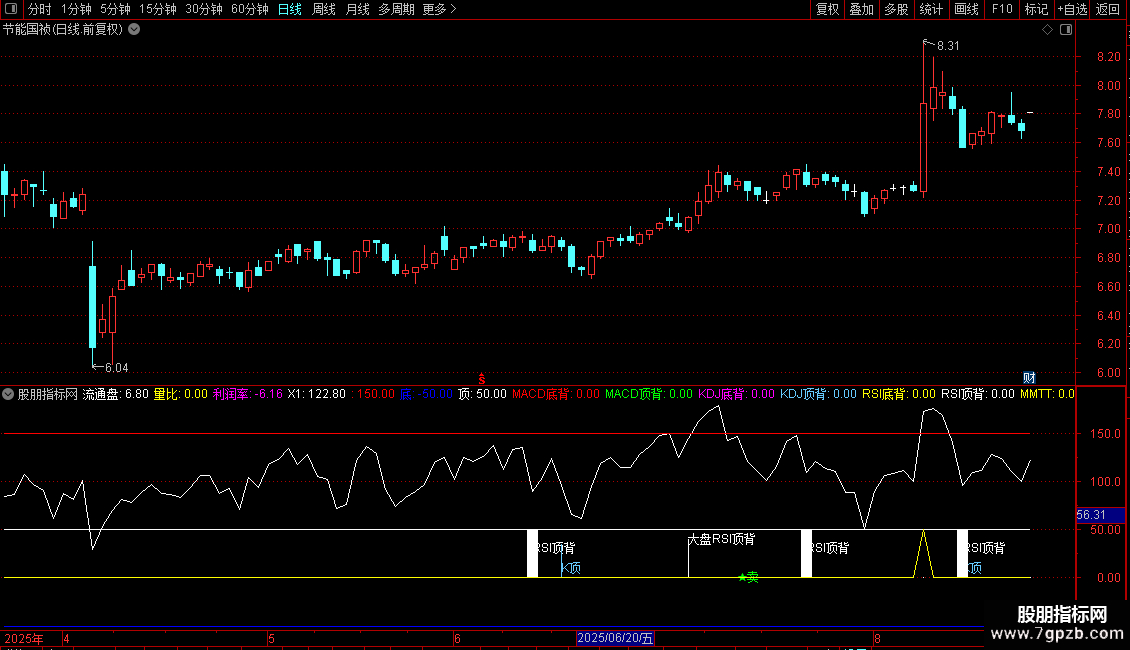This screenshot has width=1130, height=650.
Task: Click the RSI顶背: 0.00 indicator value
Action: [x=978, y=394]
